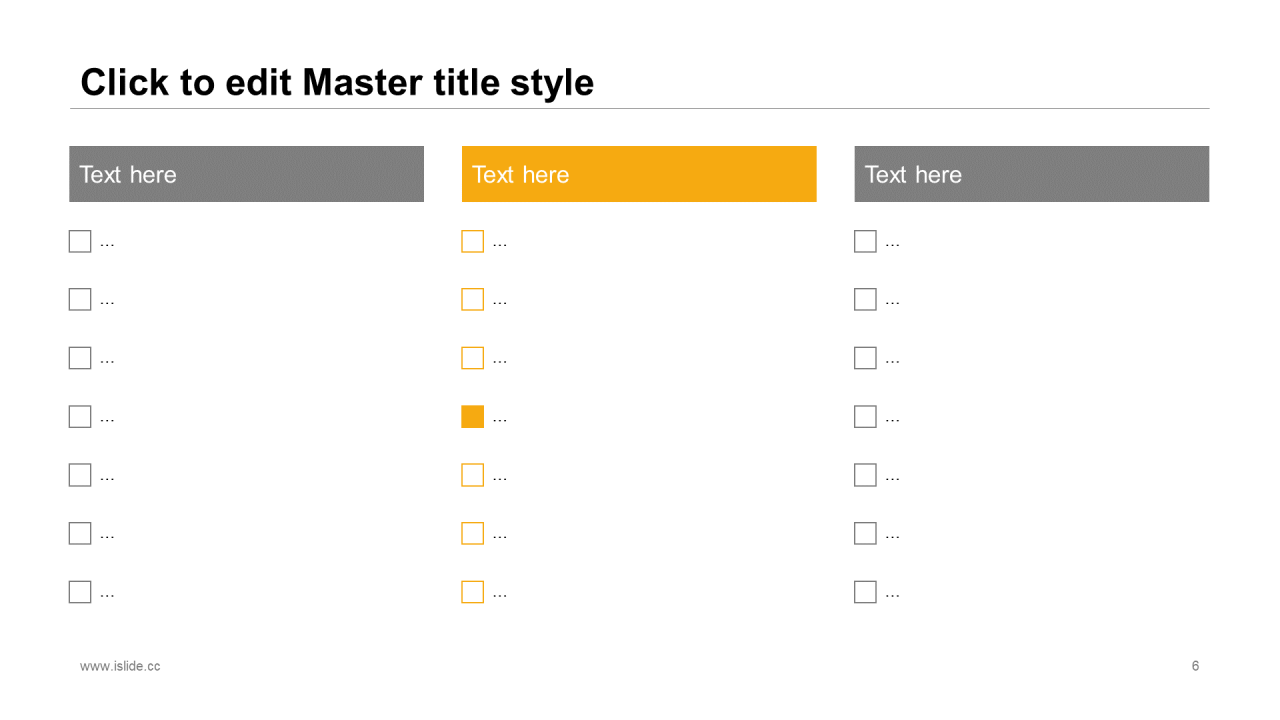Select the left gray "Text here" header
Viewport: 1280px width, 720px height.
[x=246, y=174]
